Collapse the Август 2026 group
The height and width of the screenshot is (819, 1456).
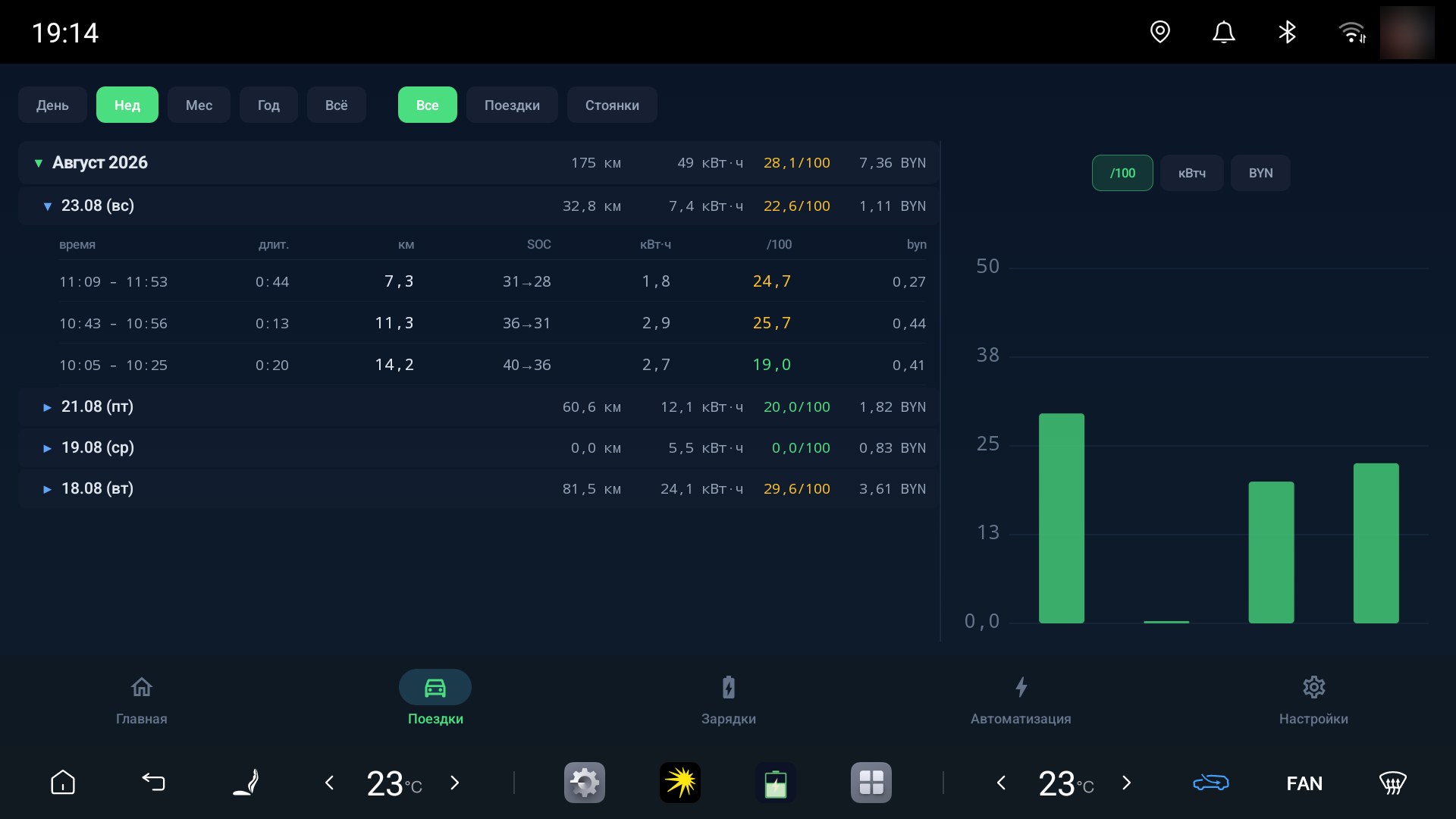point(479,162)
